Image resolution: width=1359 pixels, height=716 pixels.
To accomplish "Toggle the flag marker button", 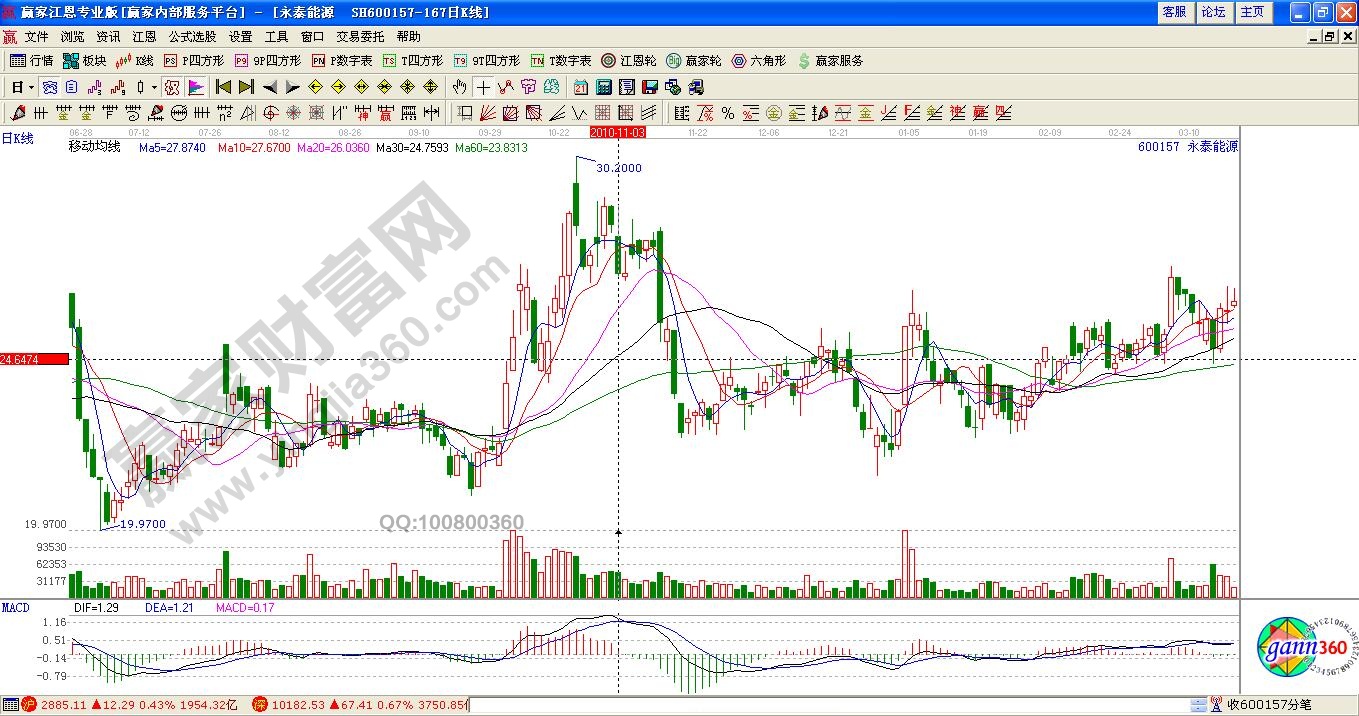I will coord(196,87).
